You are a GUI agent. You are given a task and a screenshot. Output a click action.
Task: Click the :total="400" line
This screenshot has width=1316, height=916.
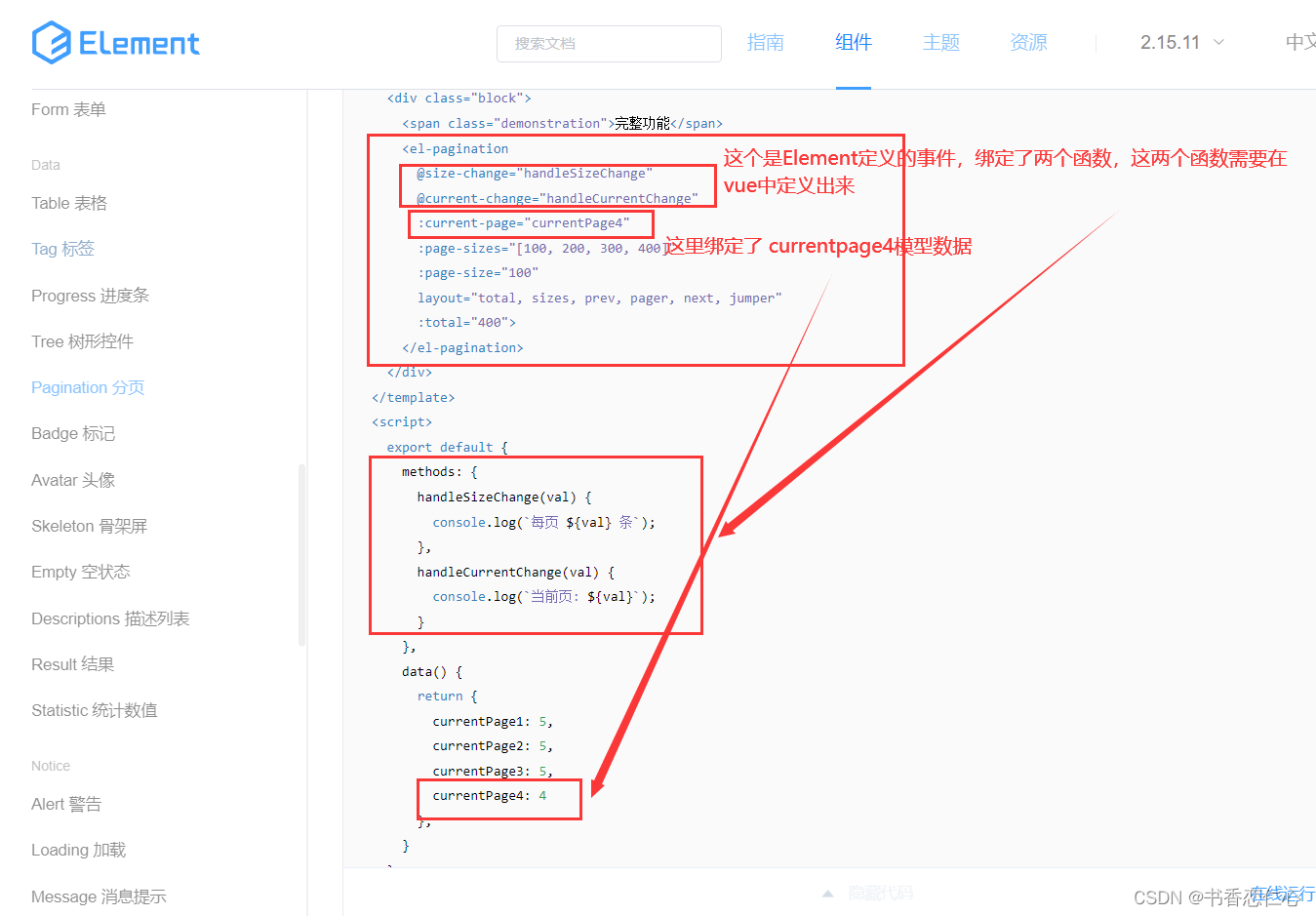pyautogui.click(x=466, y=323)
